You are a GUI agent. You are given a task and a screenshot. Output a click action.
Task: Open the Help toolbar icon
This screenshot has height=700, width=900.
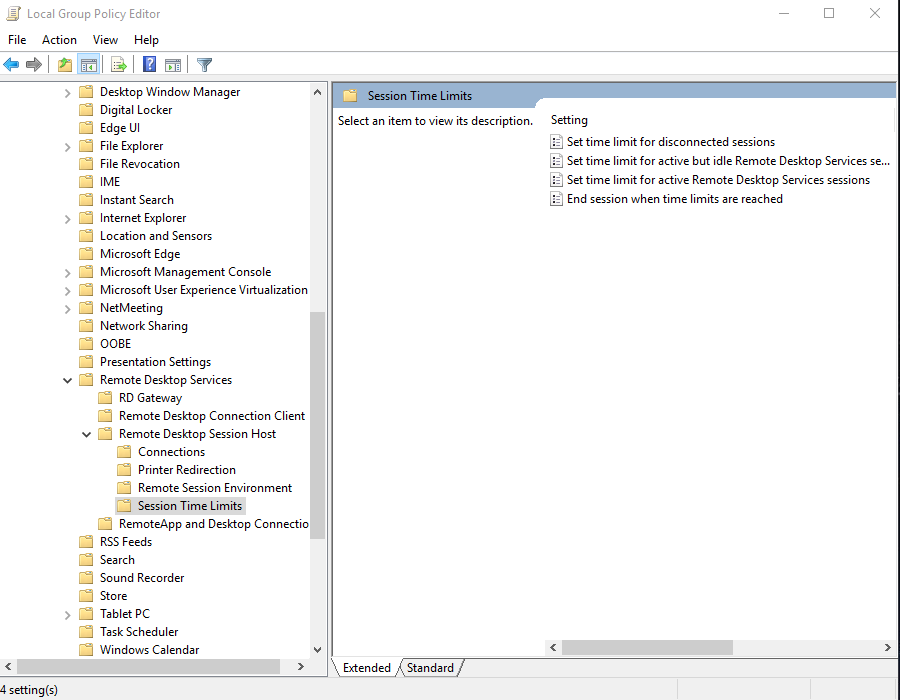(x=149, y=64)
